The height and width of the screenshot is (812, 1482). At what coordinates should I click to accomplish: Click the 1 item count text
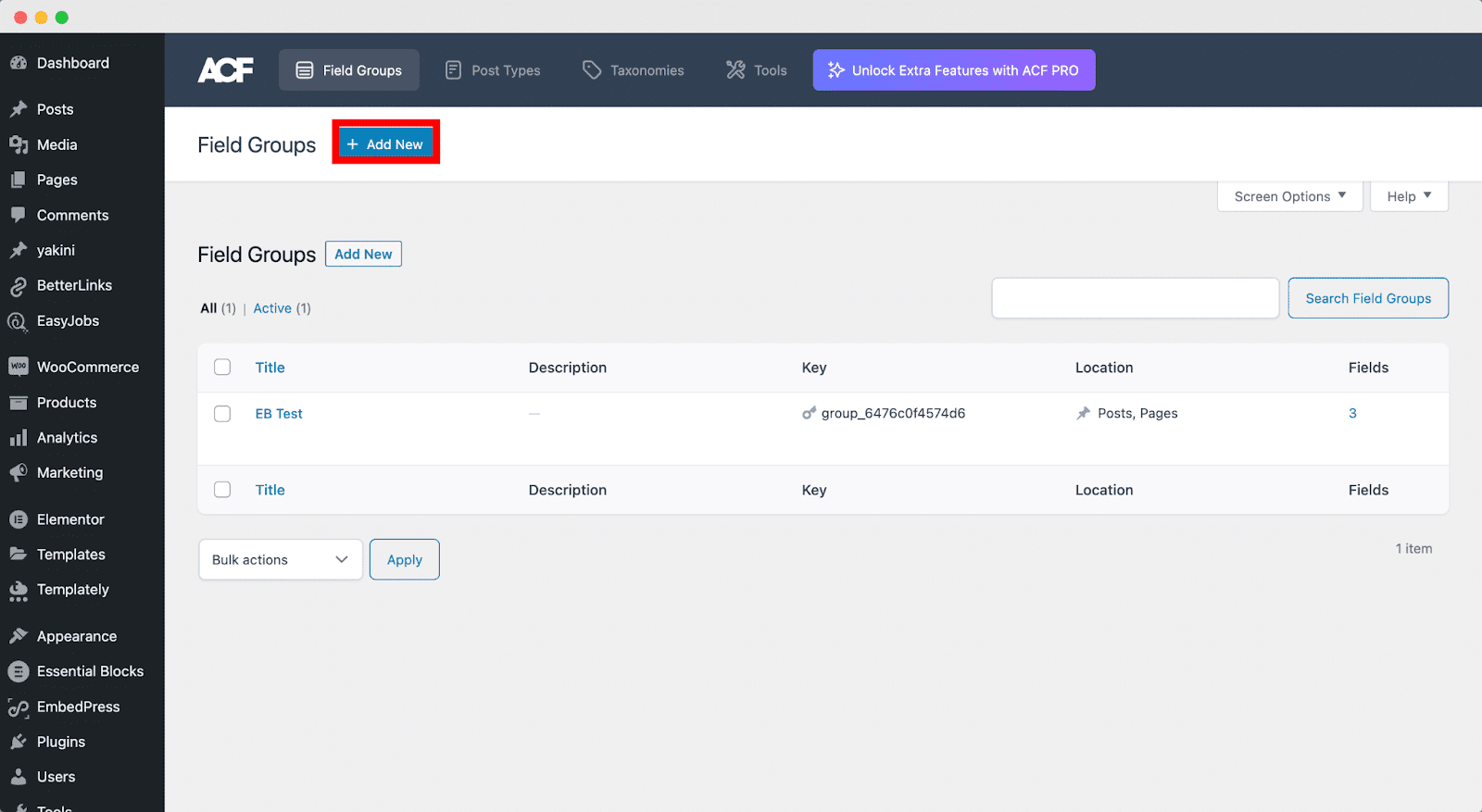[1413, 549]
